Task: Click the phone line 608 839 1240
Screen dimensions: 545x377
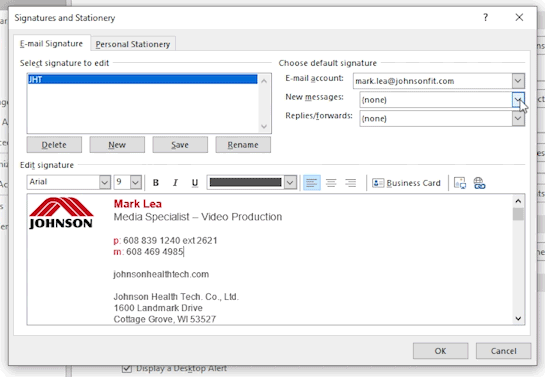Action: (x=165, y=240)
